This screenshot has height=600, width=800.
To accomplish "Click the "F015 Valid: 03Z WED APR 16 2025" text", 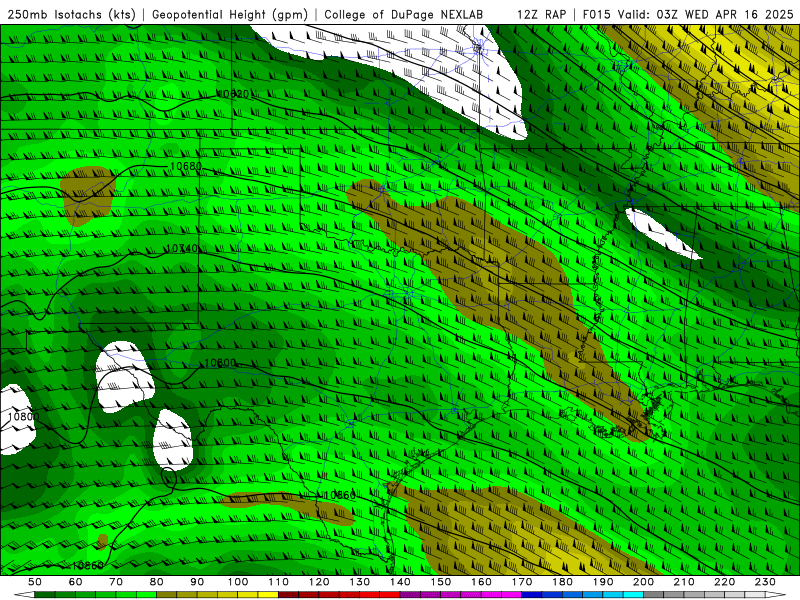I will tap(688, 14).
